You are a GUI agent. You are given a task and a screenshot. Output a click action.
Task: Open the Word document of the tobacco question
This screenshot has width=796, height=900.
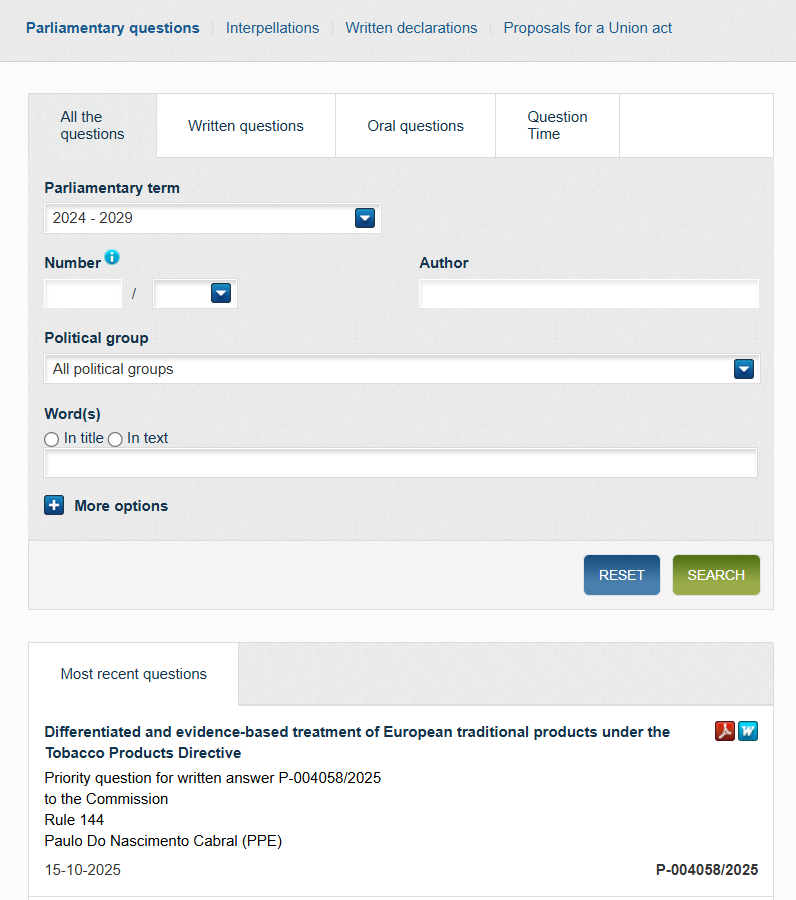(x=748, y=731)
